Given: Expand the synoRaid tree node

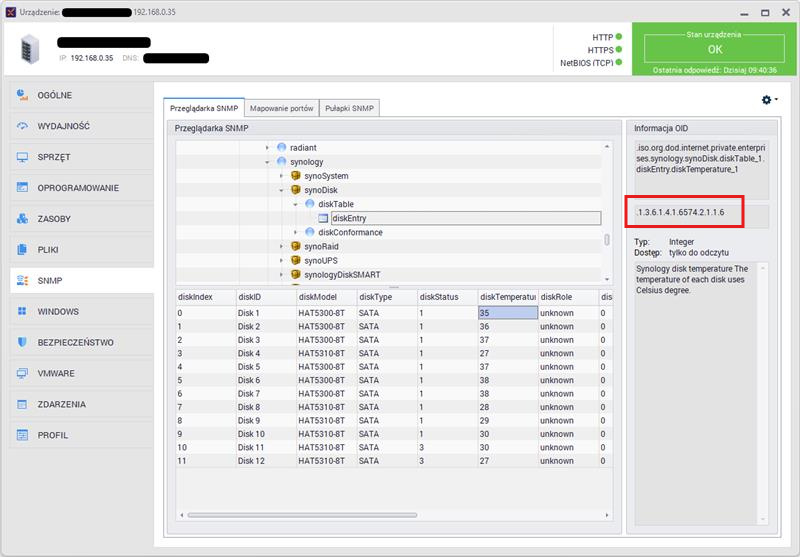Looking at the screenshot, I should (282, 246).
